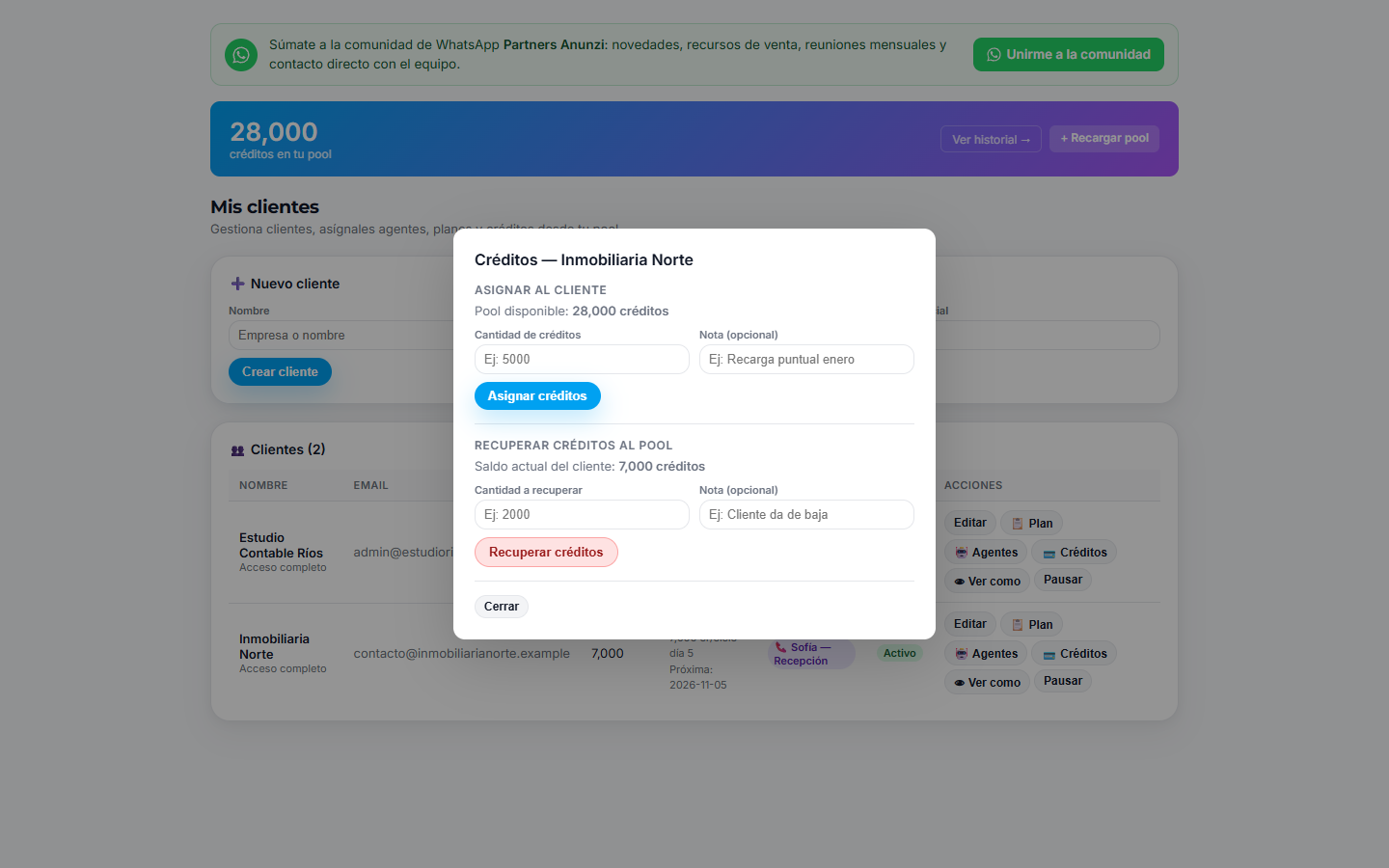This screenshot has width=1389, height=868.
Task: Pause Inmobiliaria Norte client
Action: 1063,681
